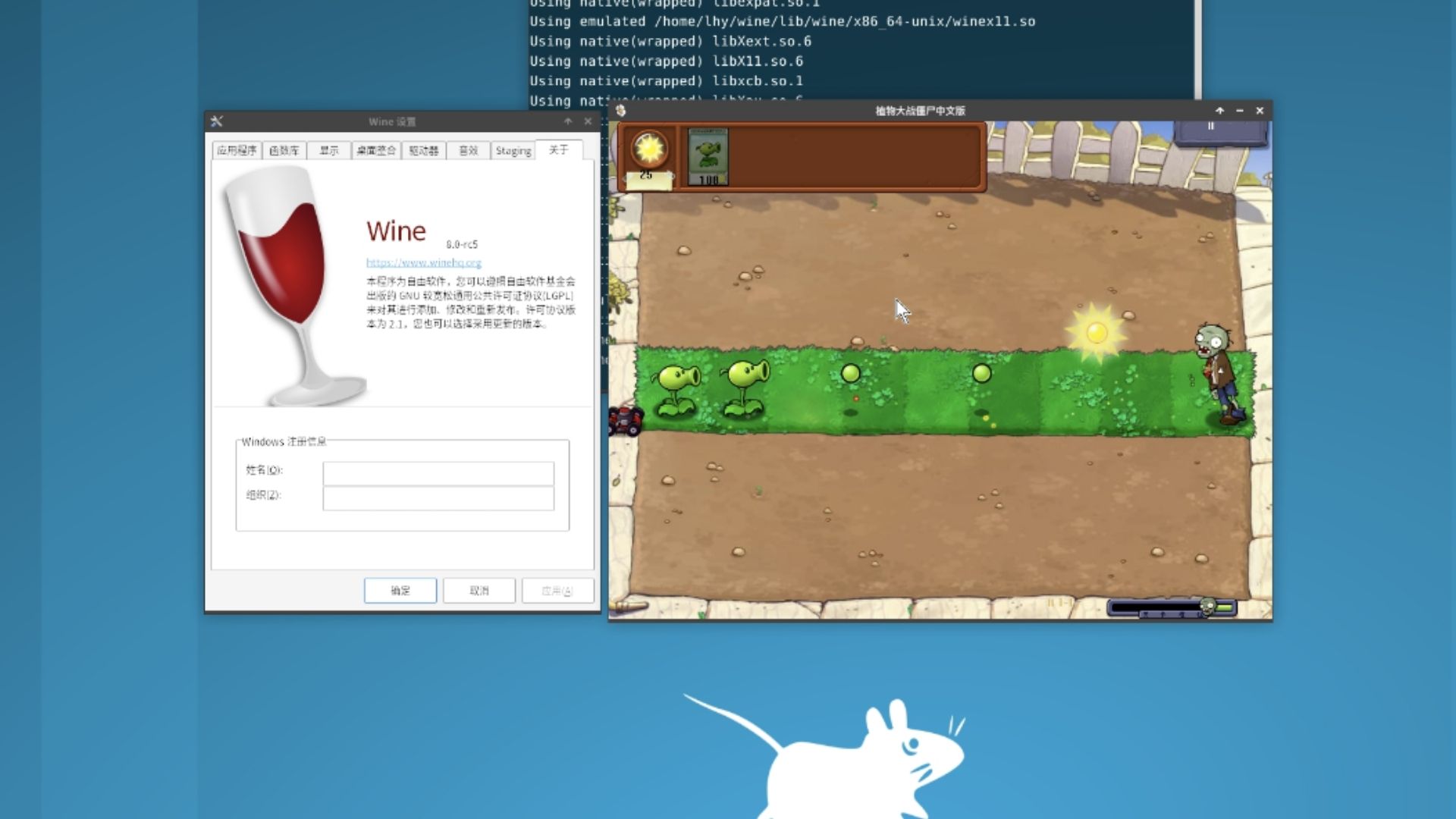Click the red lawn mower at the lane start
1456x819 pixels.
[625, 420]
